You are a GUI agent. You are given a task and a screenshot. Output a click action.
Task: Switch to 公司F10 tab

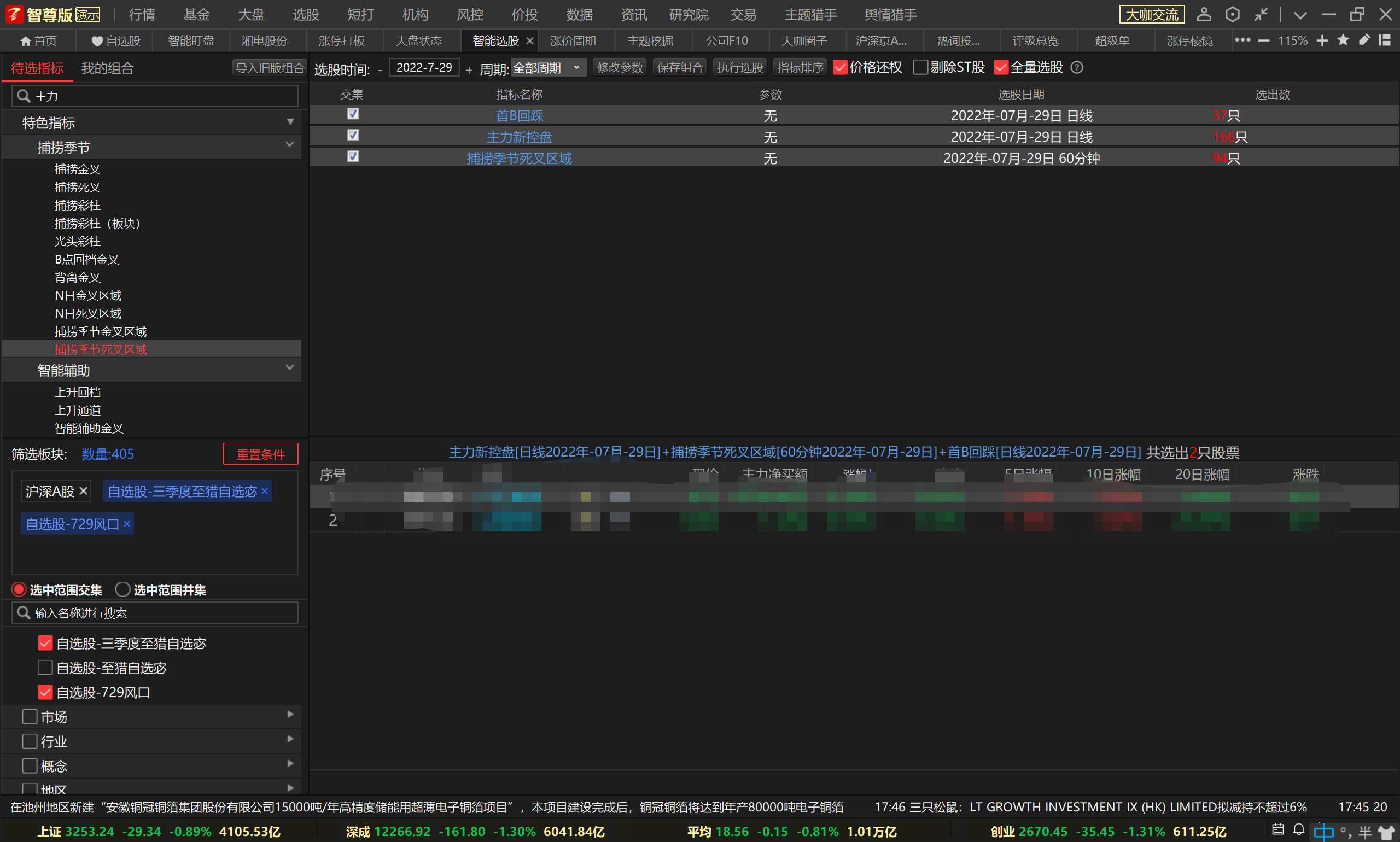726,41
